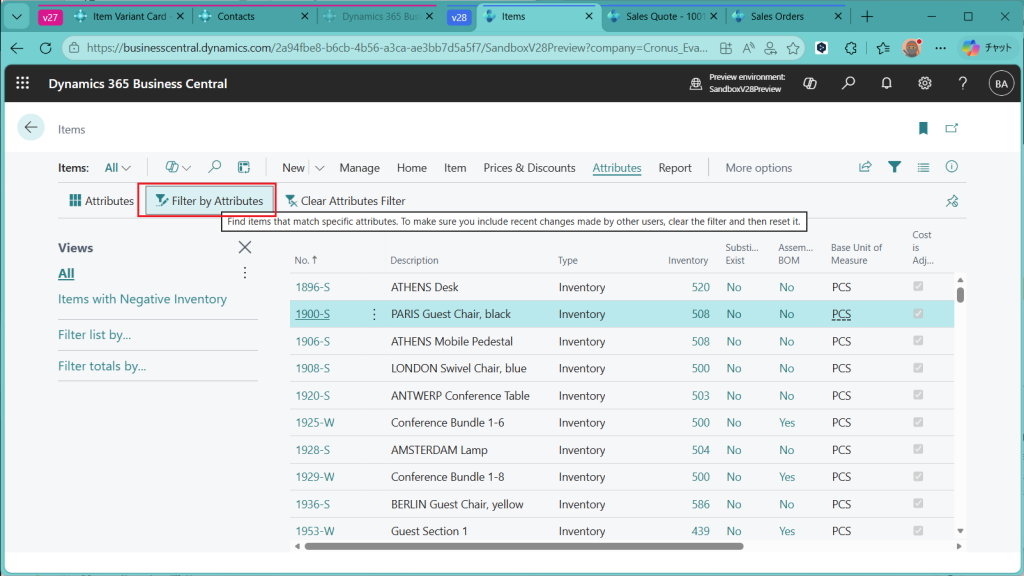
Task: Open the bookmark icon for Items page
Action: coord(923,129)
